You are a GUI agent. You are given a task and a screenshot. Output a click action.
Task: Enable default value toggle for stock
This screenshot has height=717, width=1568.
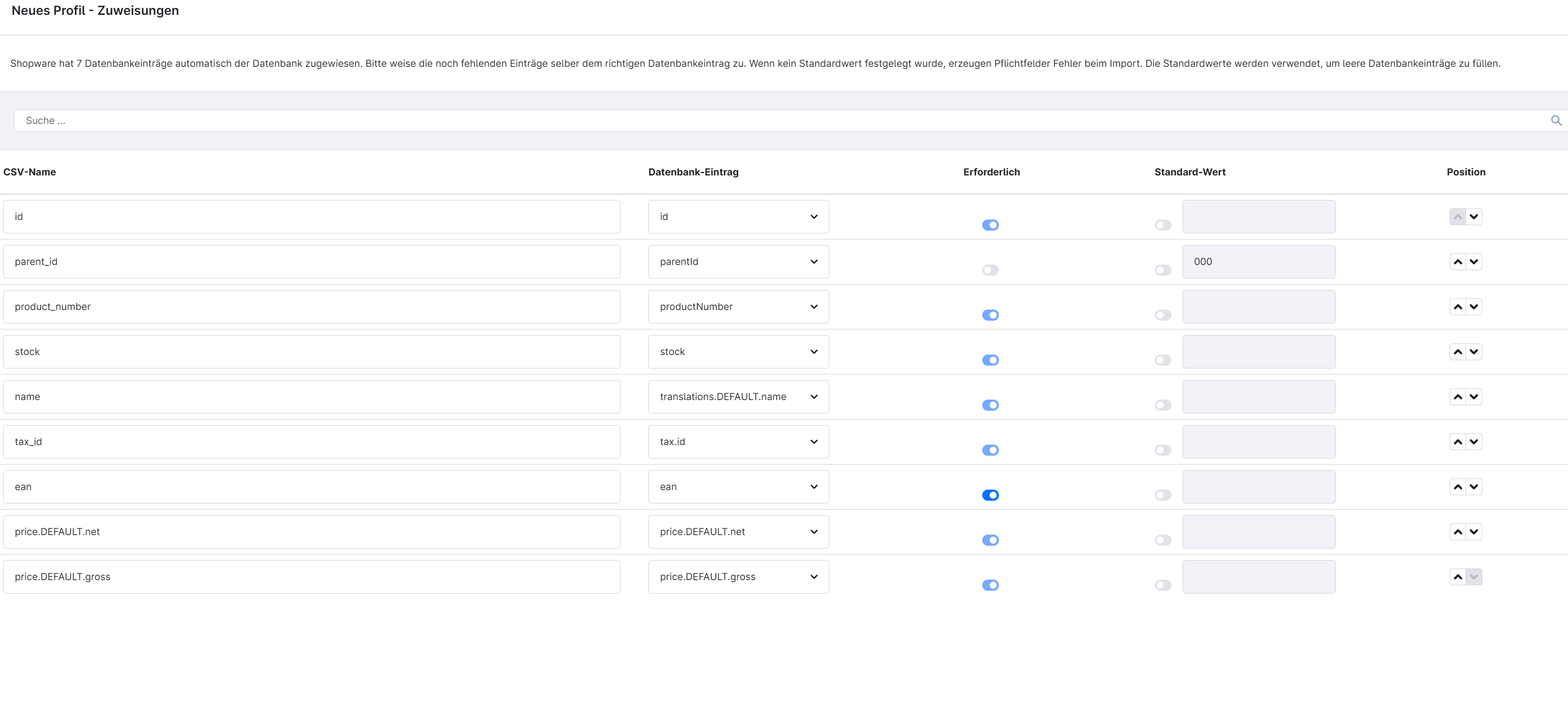pos(1163,360)
